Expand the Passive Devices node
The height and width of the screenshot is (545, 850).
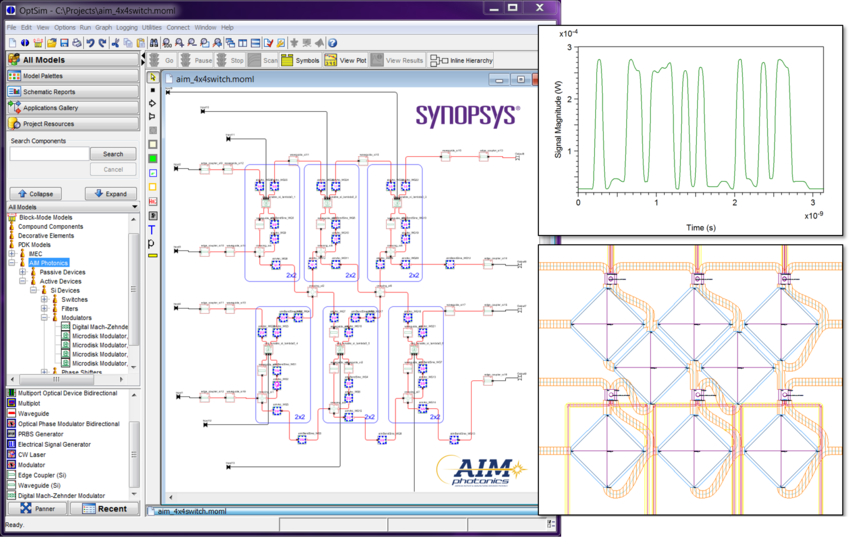(x=22, y=272)
